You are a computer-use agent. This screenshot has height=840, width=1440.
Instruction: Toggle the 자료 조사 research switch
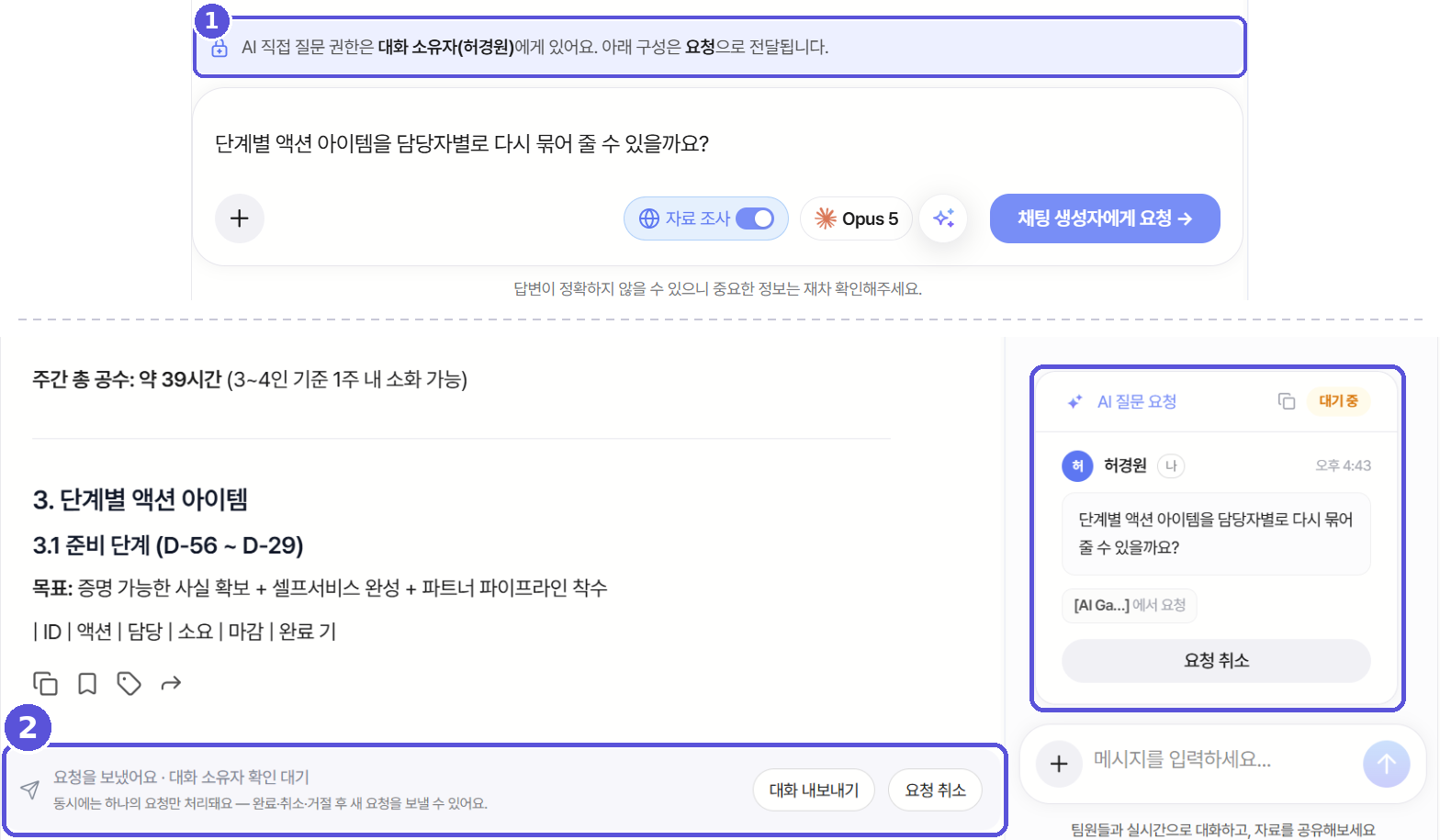755,218
